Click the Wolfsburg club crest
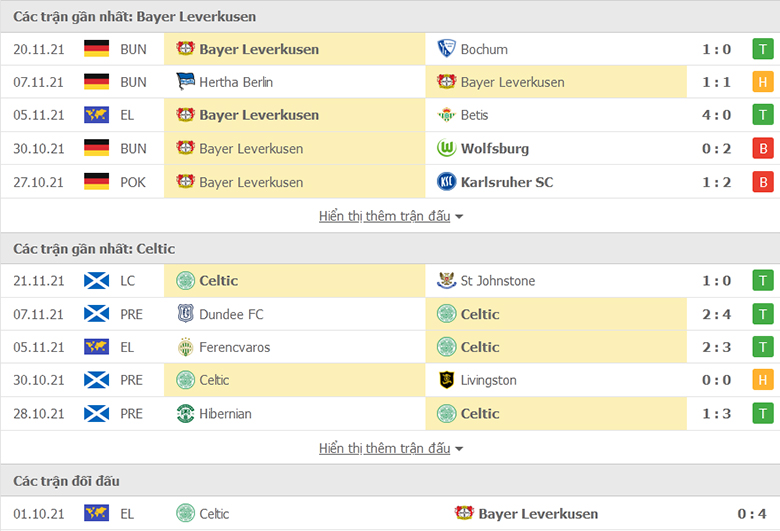 tap(446, 148)
